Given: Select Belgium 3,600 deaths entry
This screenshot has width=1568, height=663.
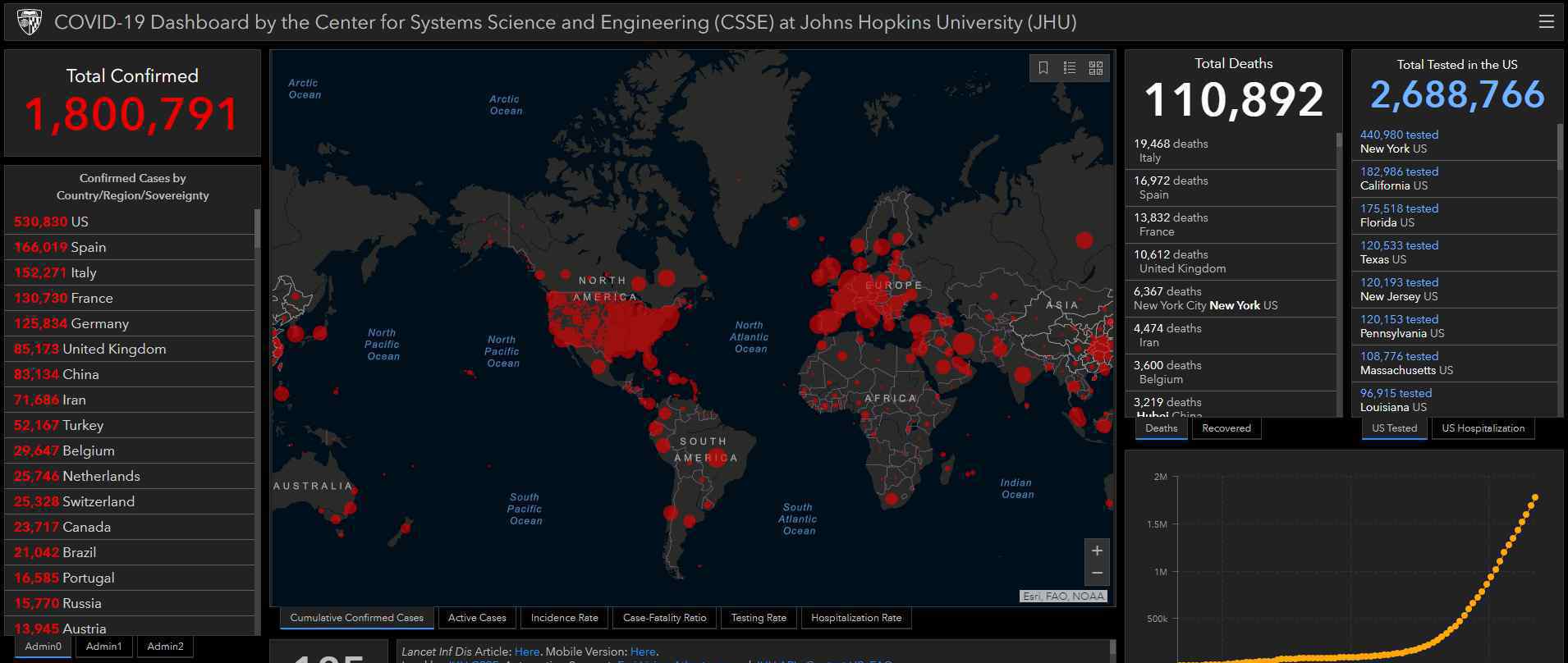Looking at the screenshot, I should 1231,373.
